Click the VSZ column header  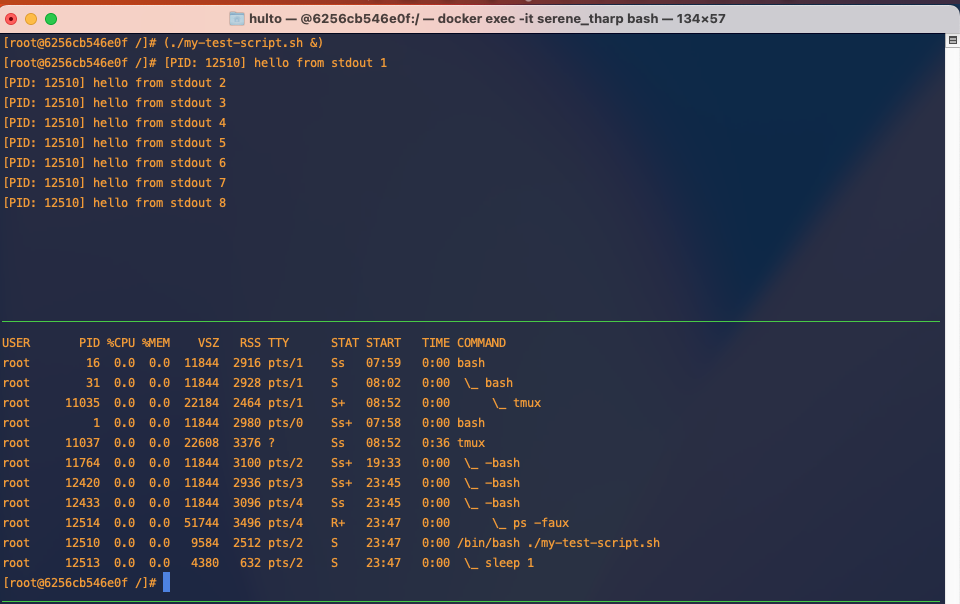(208, 343)
